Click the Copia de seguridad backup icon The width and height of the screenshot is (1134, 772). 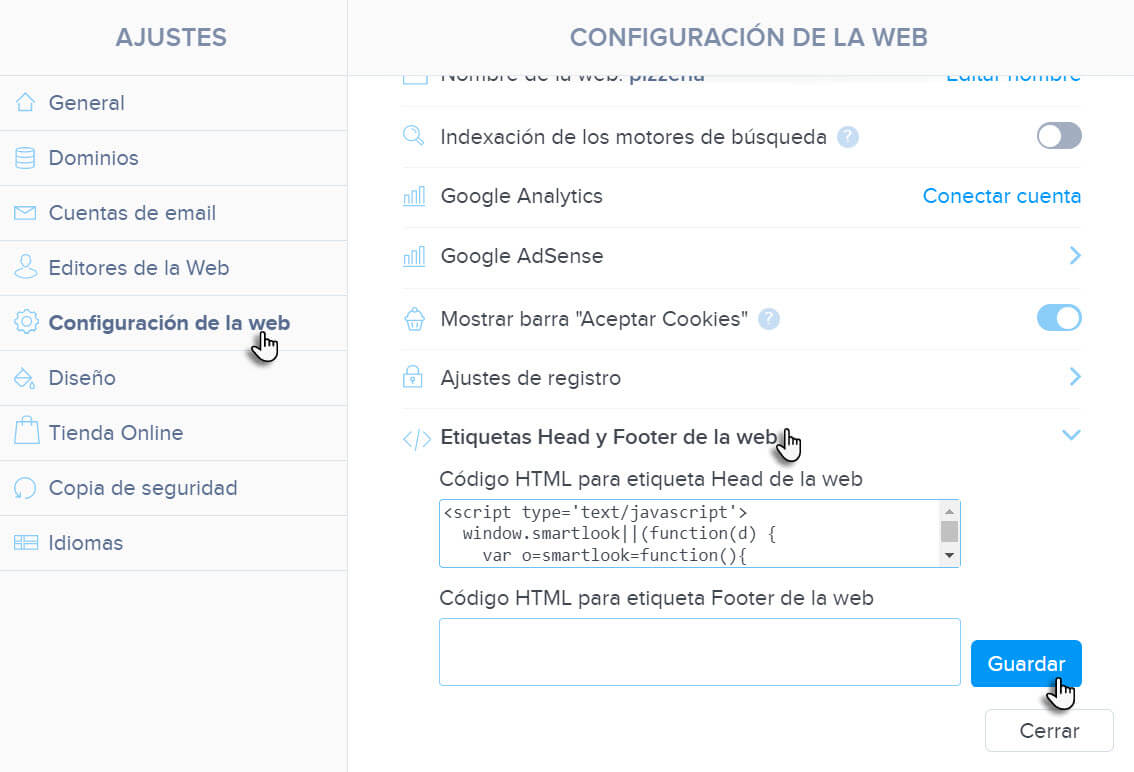(26, 488)
